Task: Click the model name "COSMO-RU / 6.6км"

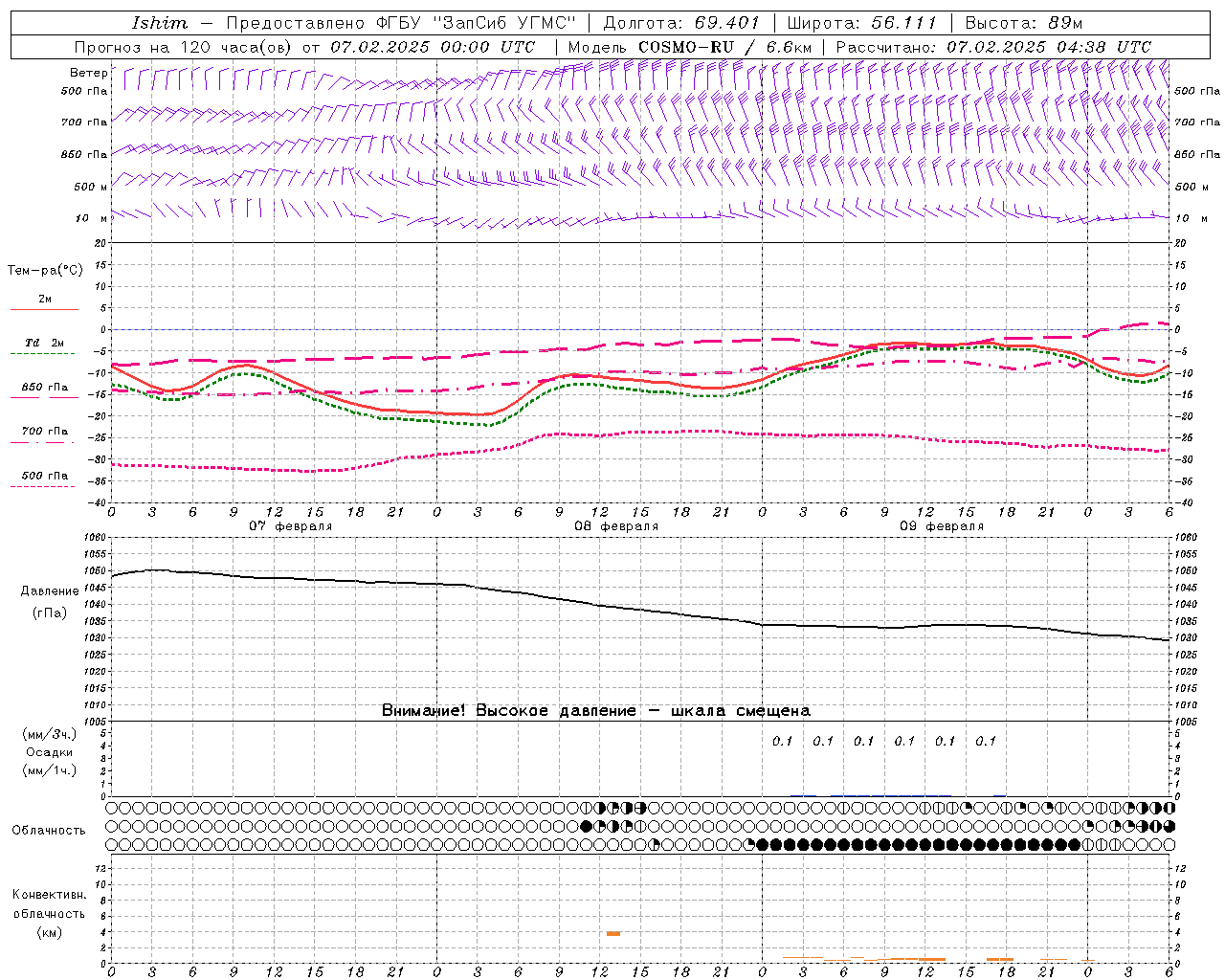Action: tap(724, 47)
